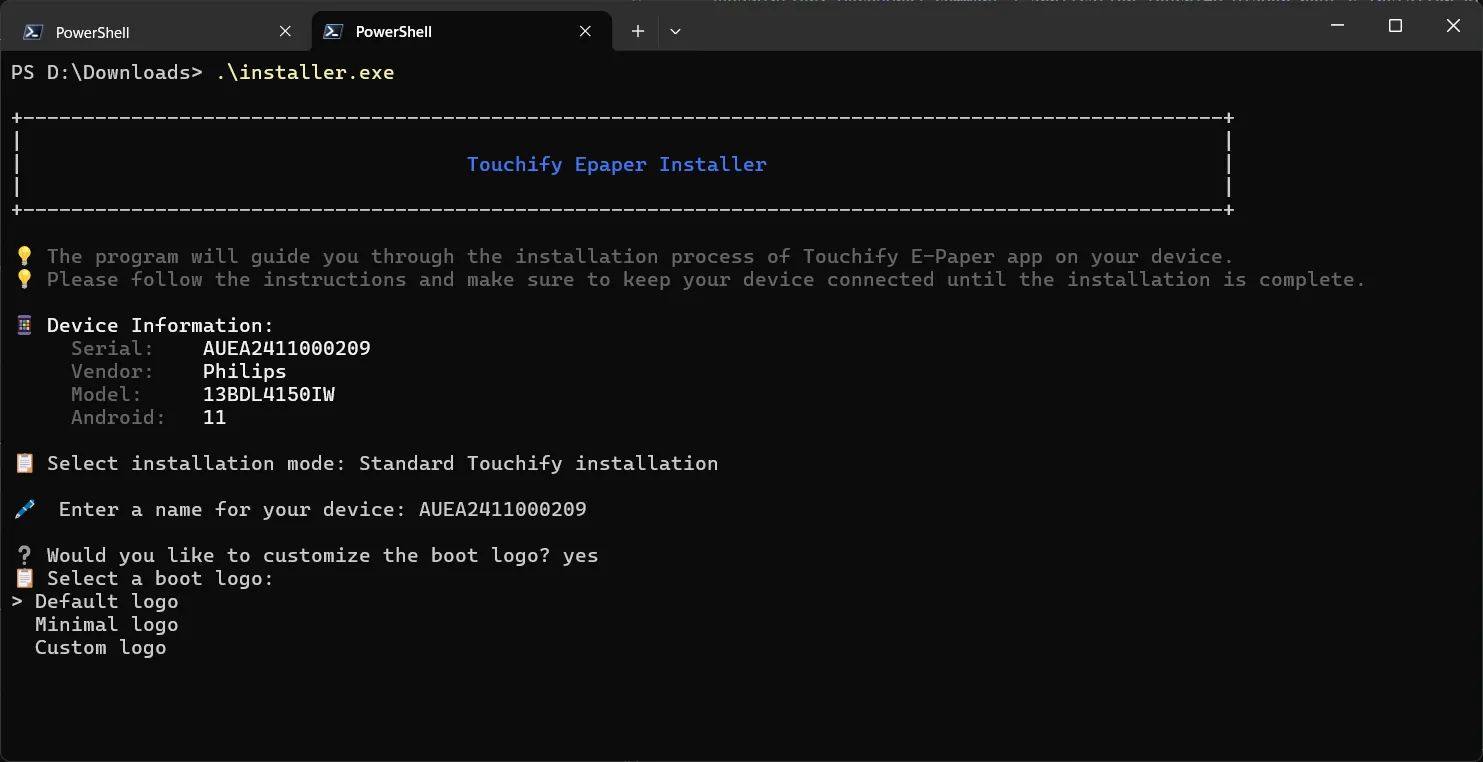Select the Default logo option
This screenshot has width=1483, height=762.
click(x=107, y=602)
